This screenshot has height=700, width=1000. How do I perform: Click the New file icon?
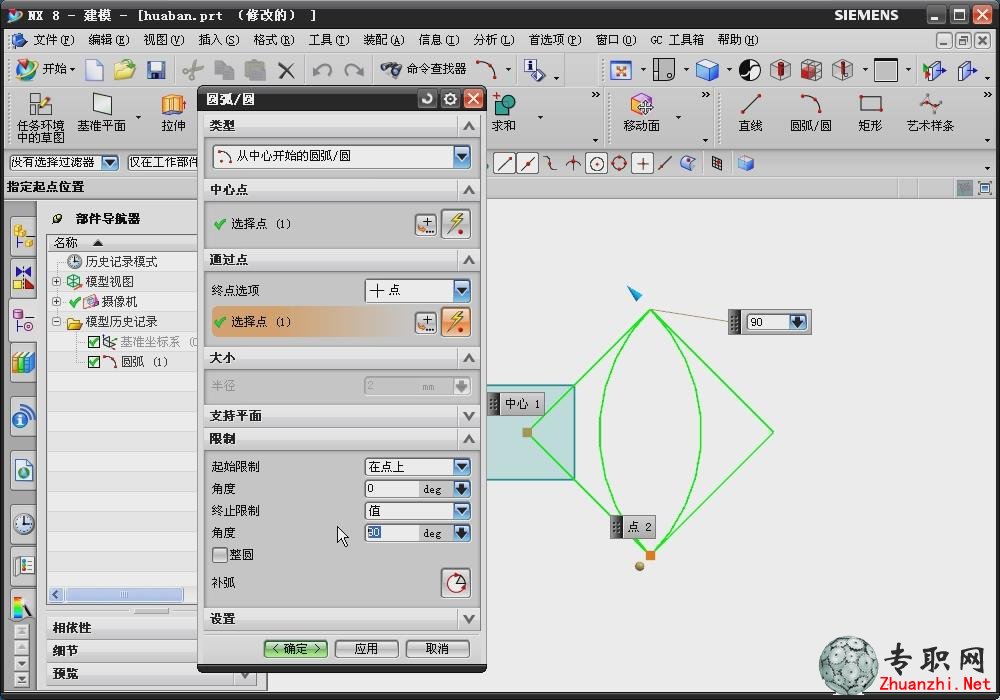[94, 69]
